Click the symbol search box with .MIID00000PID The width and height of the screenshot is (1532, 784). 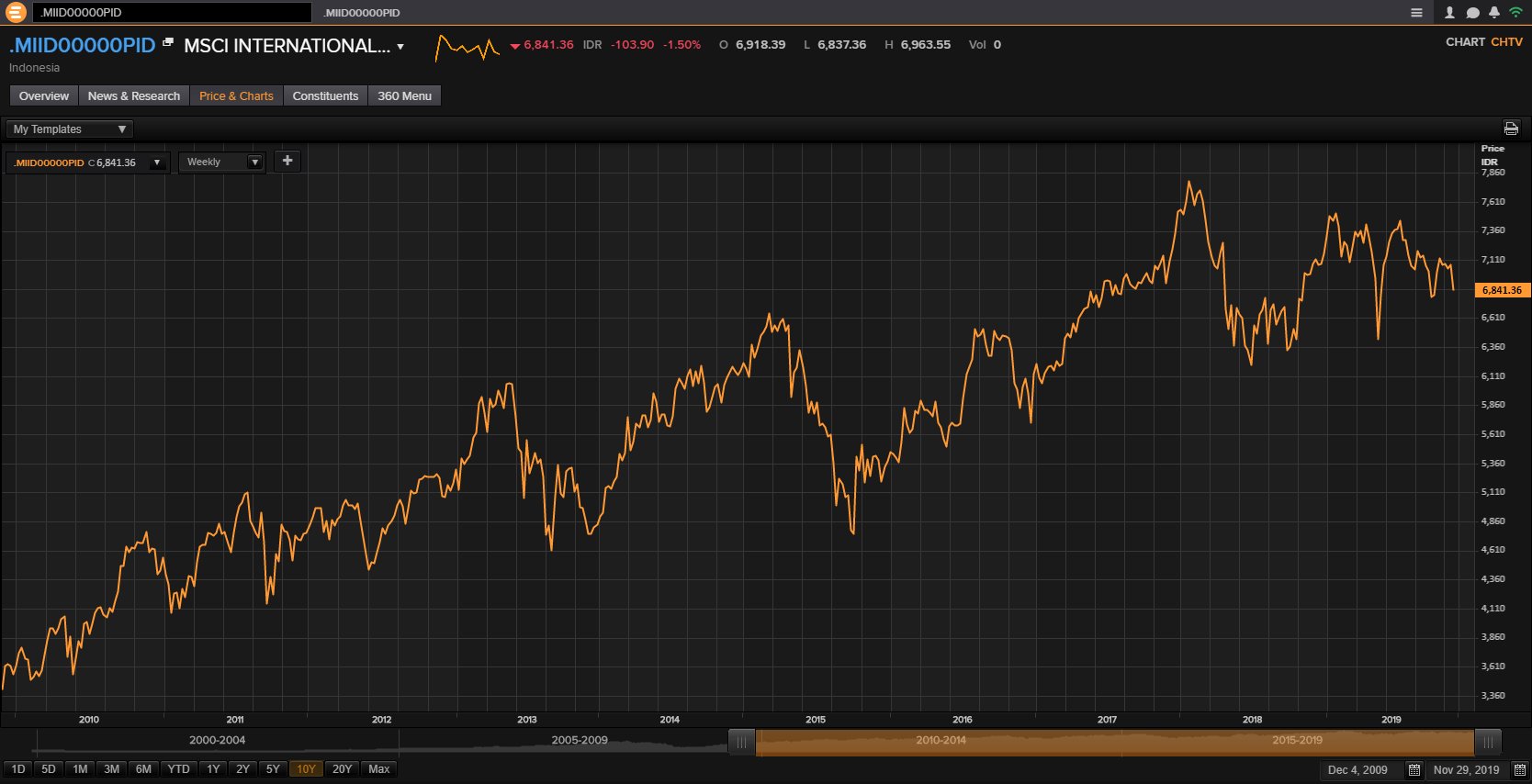(172, 12)
